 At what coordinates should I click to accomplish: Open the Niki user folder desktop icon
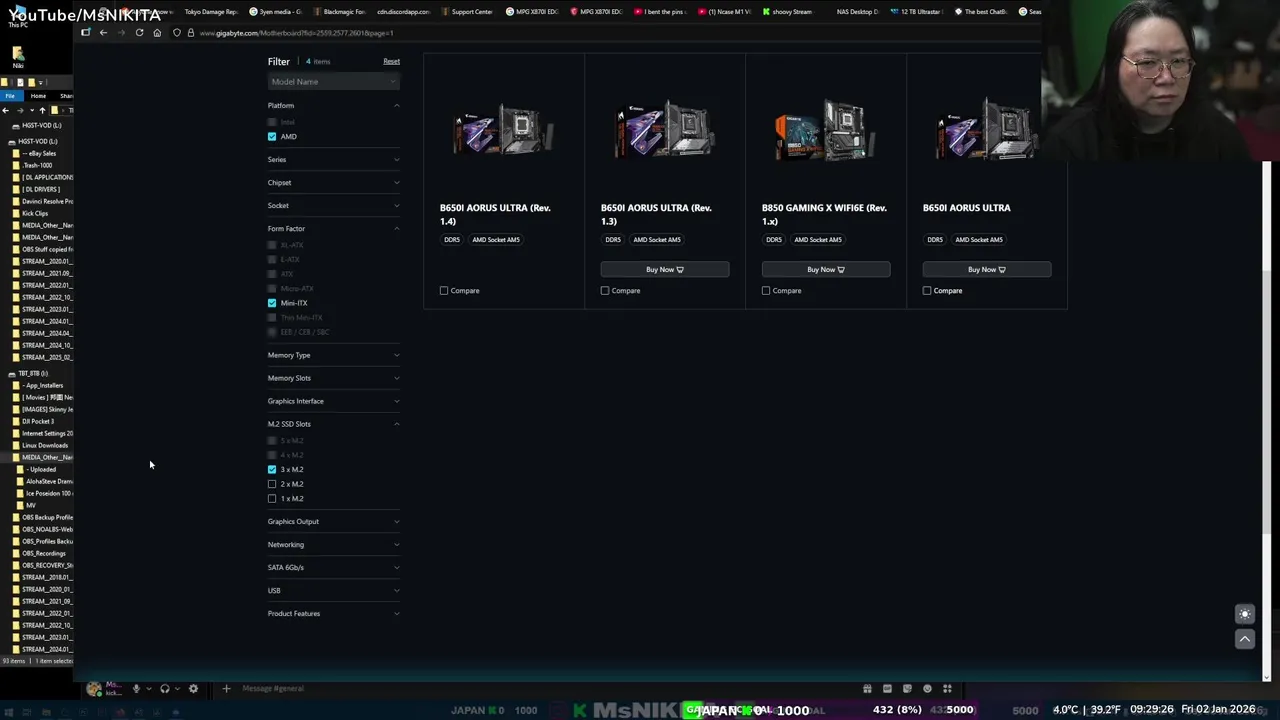coord(18,56)
